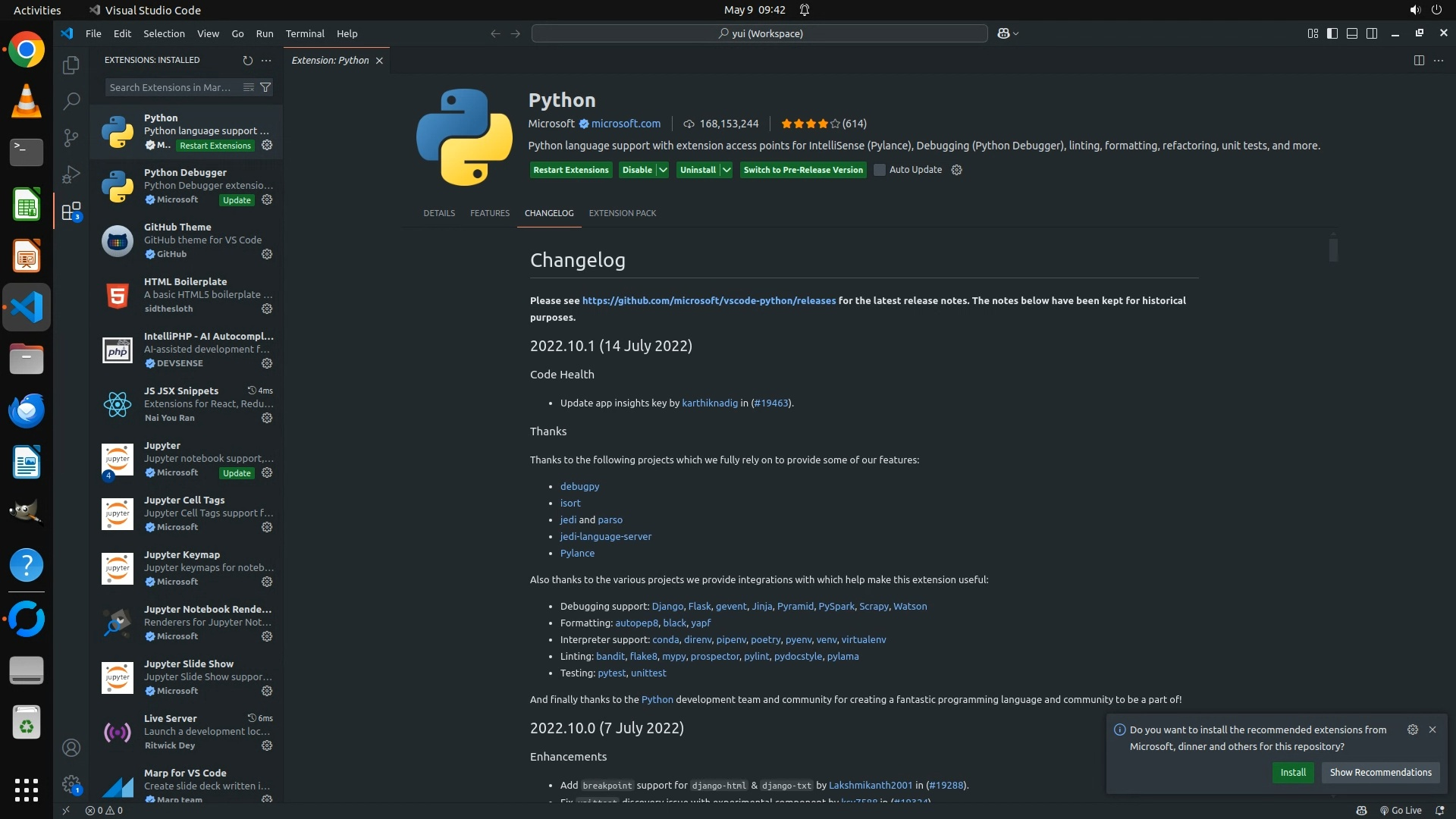
Task: Open the Accounts icon in activity bar
Action: [71, 748]
